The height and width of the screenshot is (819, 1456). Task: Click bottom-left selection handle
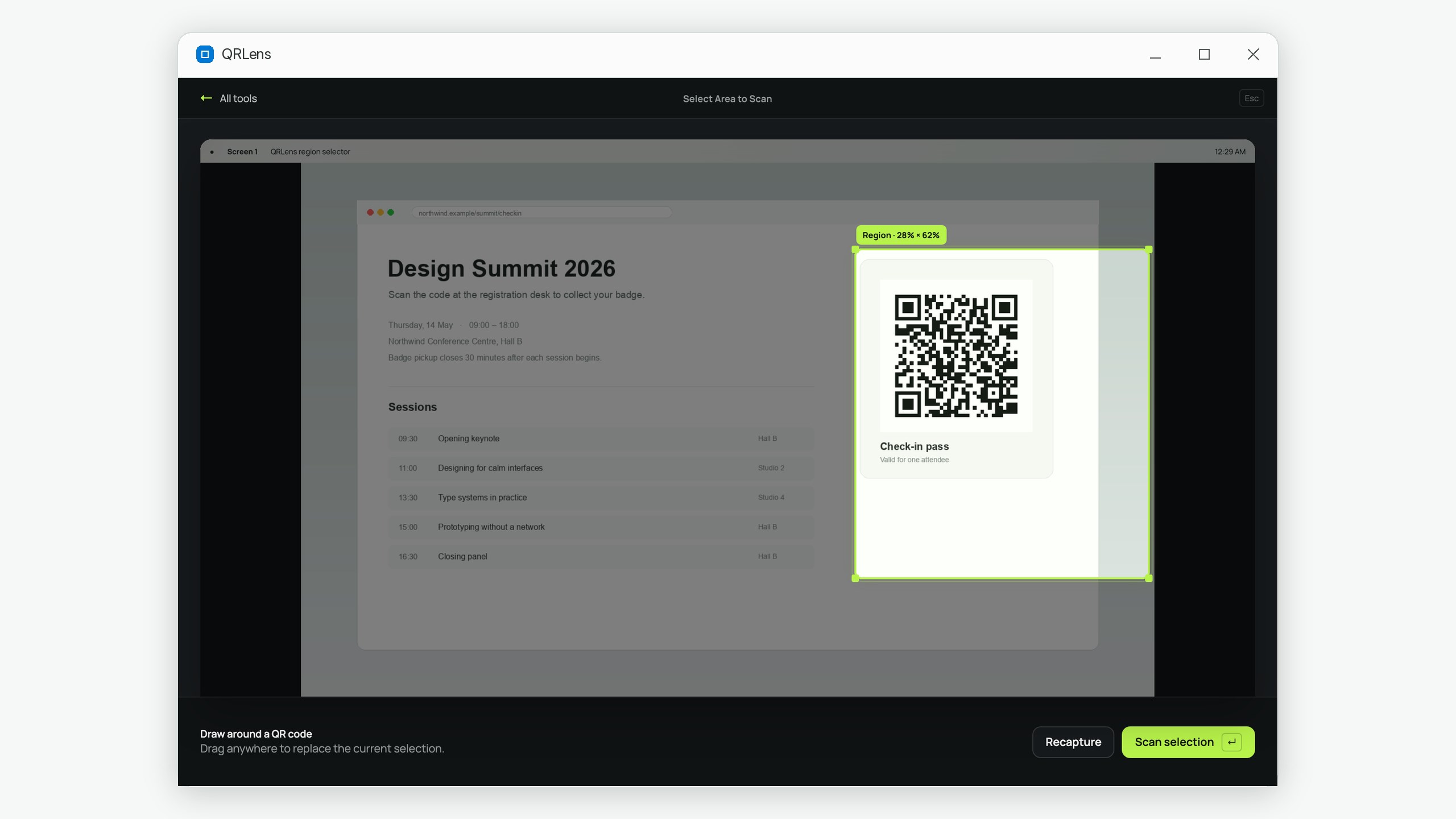855,578
